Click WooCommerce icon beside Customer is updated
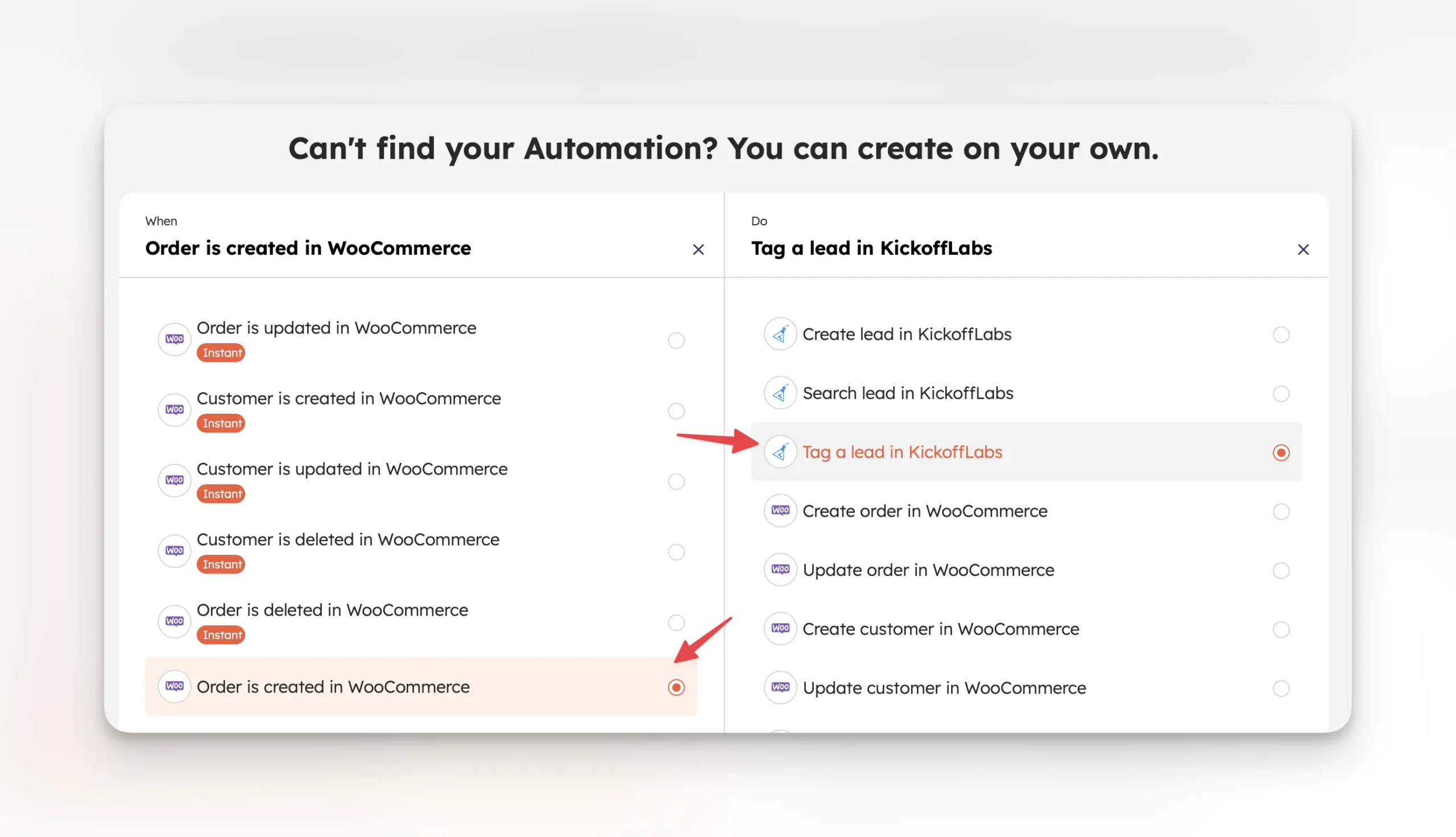This screenshot has width=1456, height=837. tap(175, 481)
